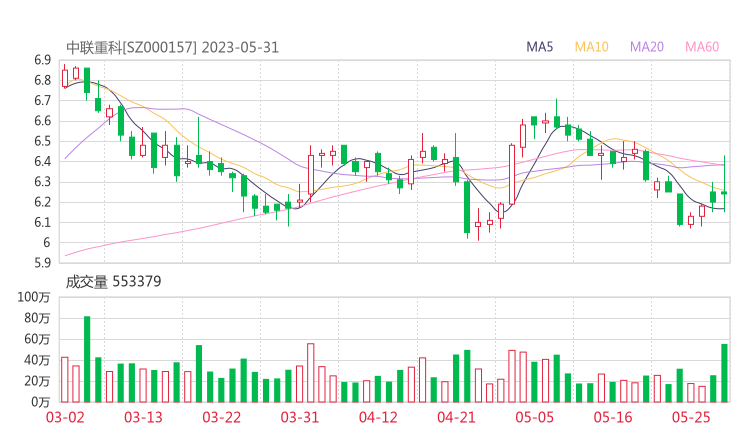Select the 05-25 date label
The height and width of the screenshot is (440, 740).
[691, 417]
